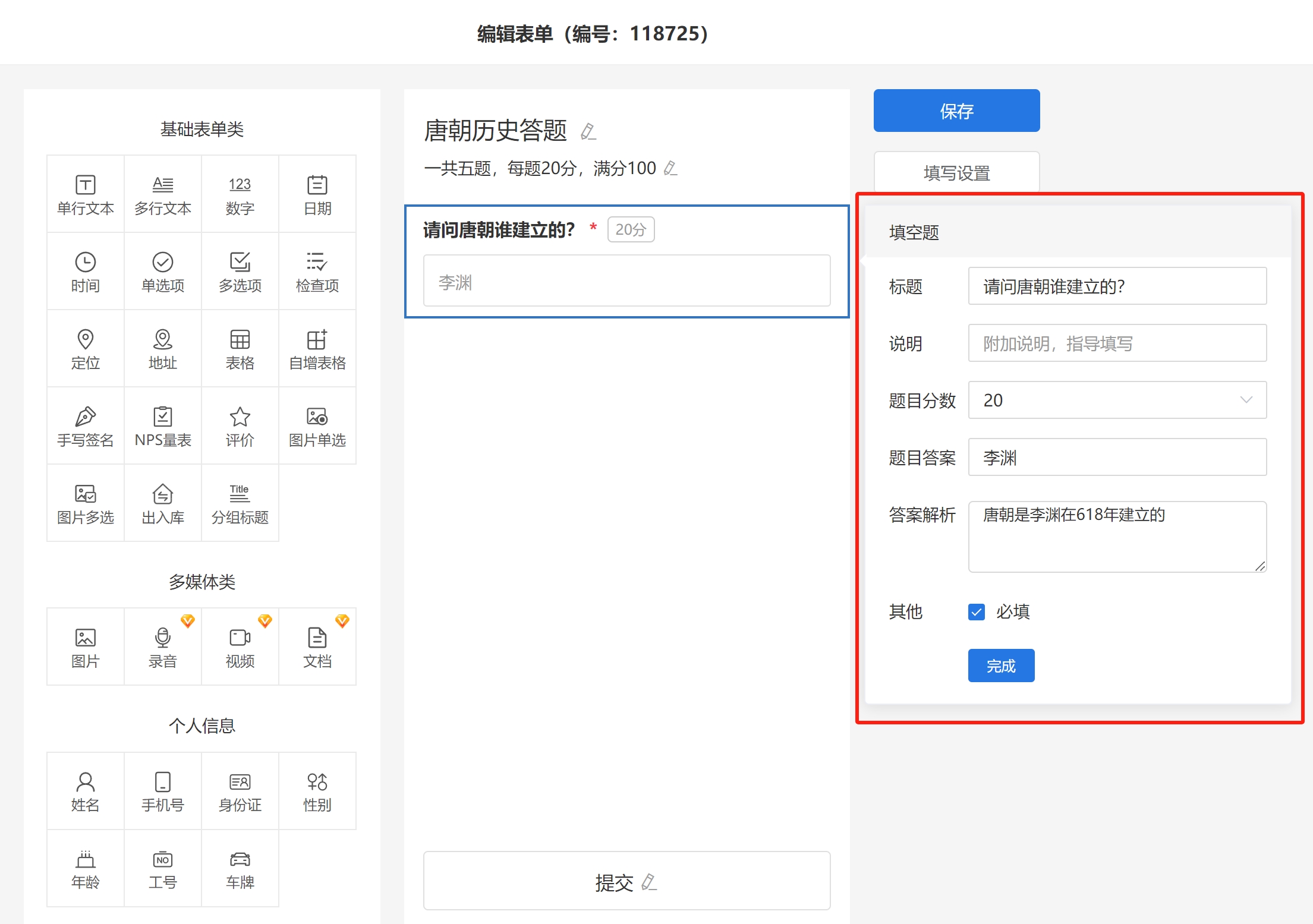Add a single-line text field
Viewport: 1313px width, 924px height.
point(86,194)
